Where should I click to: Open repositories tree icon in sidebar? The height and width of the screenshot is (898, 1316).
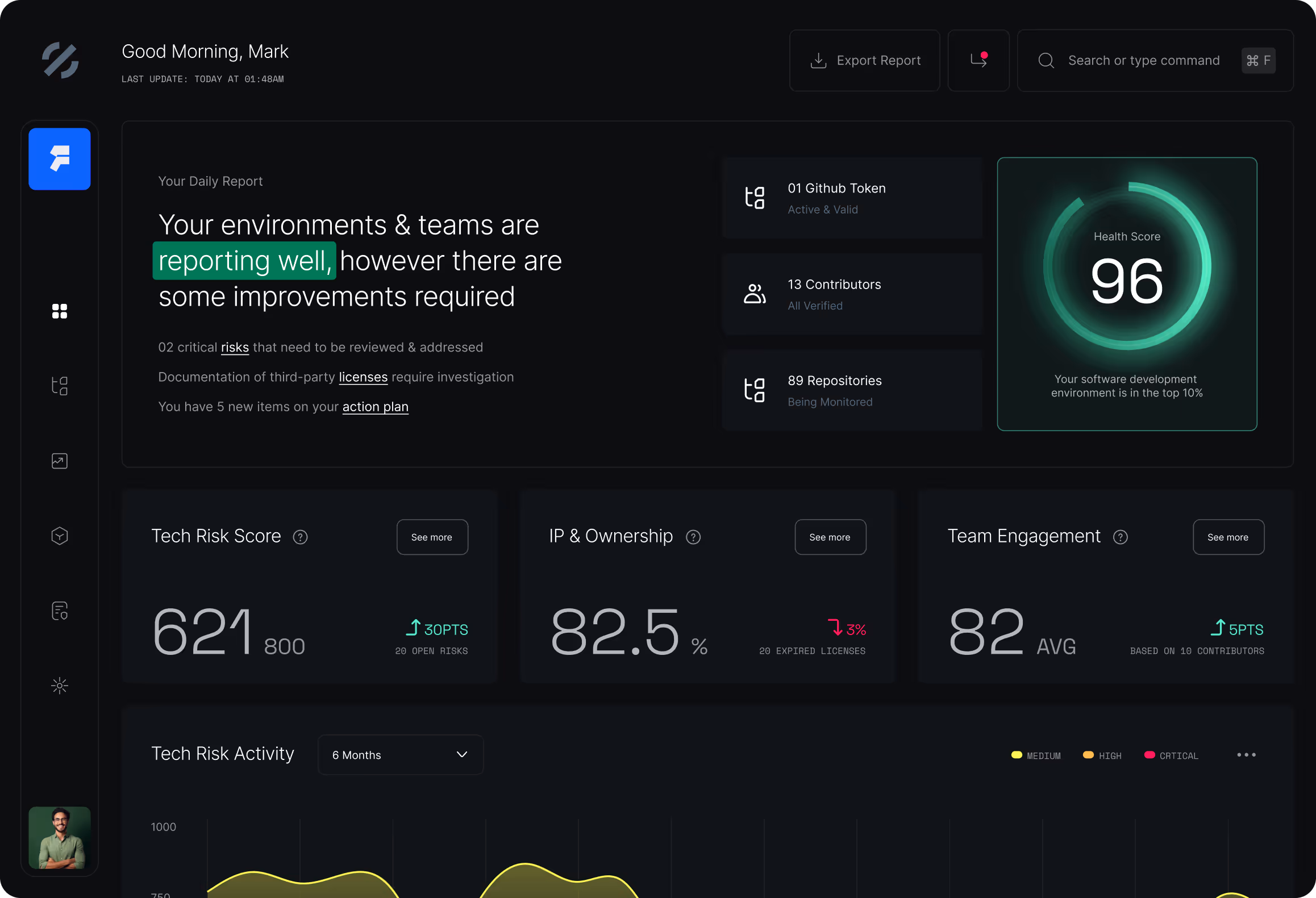60,386
